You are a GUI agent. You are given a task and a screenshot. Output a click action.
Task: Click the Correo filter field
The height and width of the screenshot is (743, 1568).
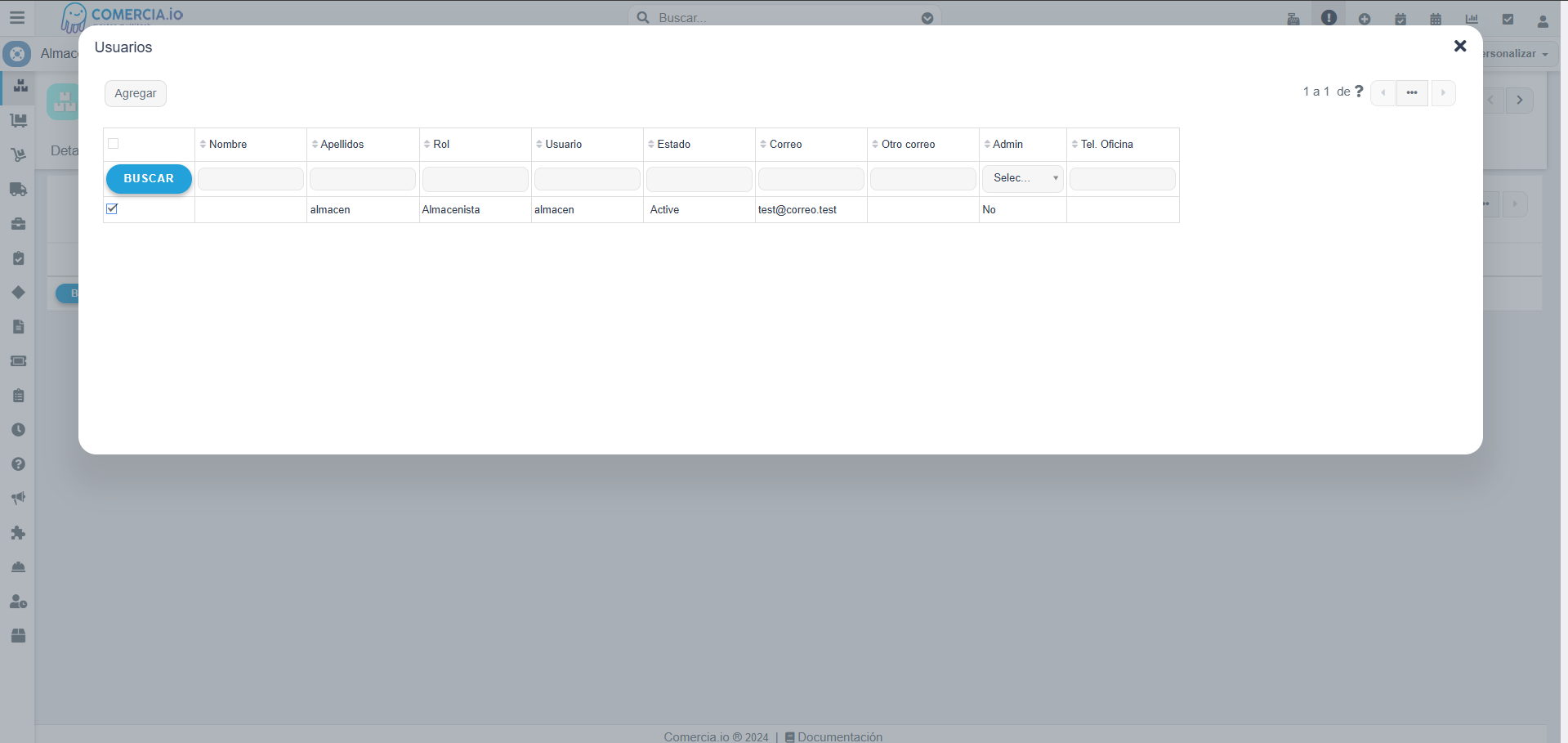click(811, 179)
